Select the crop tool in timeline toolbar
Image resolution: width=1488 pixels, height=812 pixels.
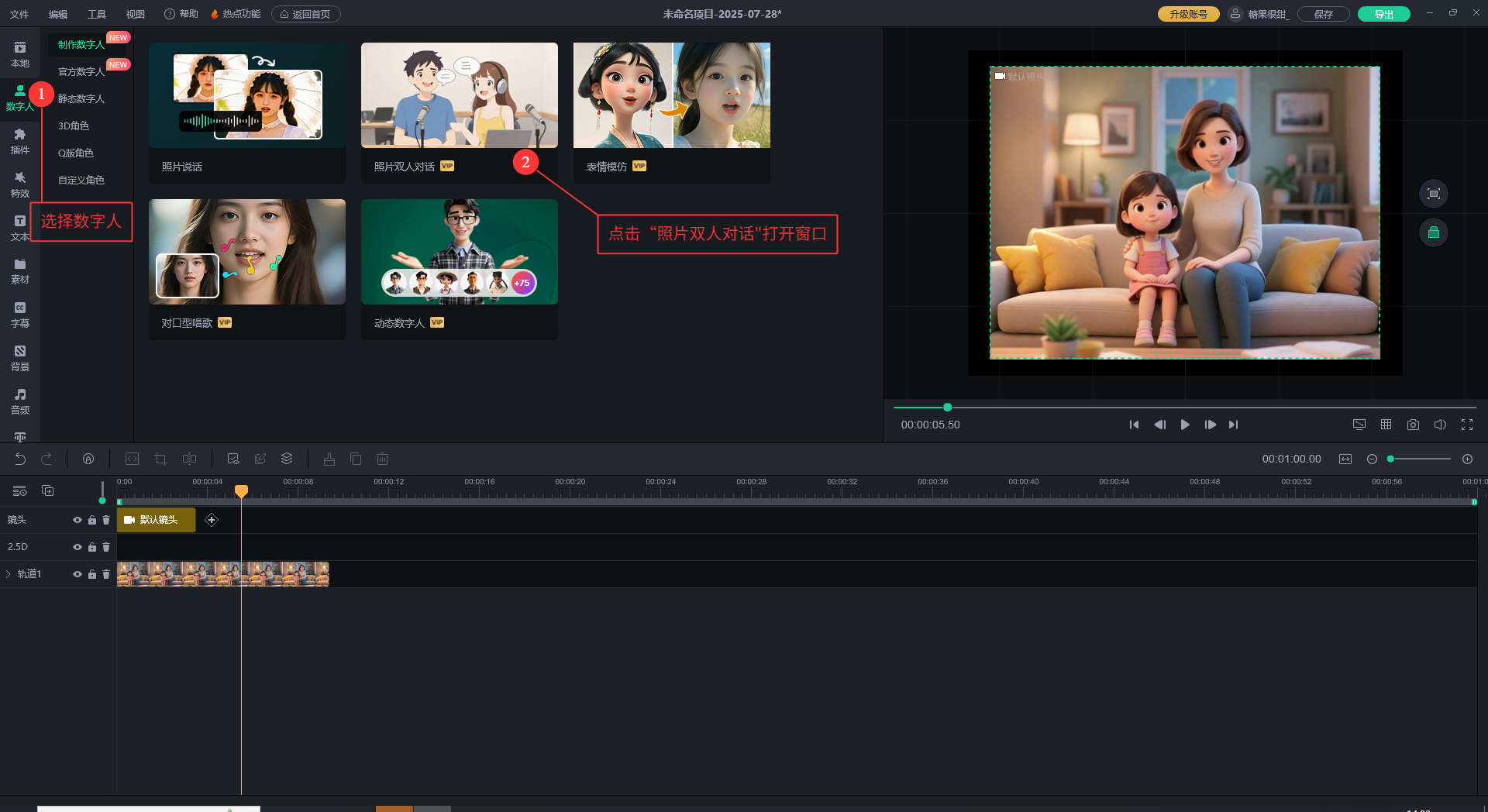pyautogui.click(x=160, y=459)
